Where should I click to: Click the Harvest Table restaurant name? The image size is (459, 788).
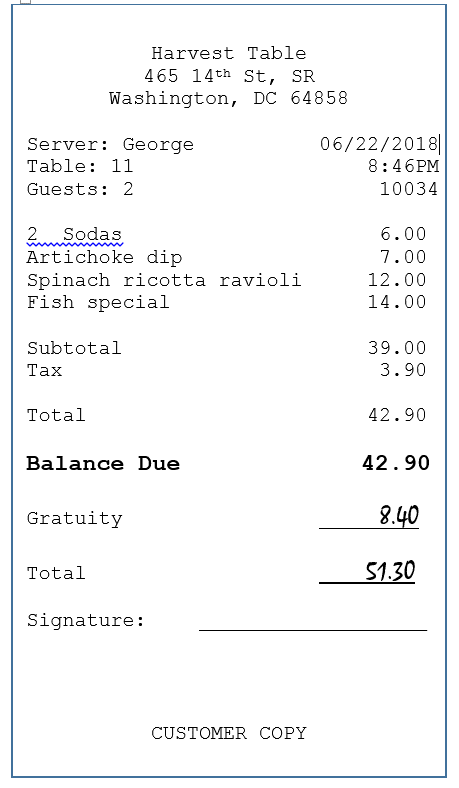point(229,53)
